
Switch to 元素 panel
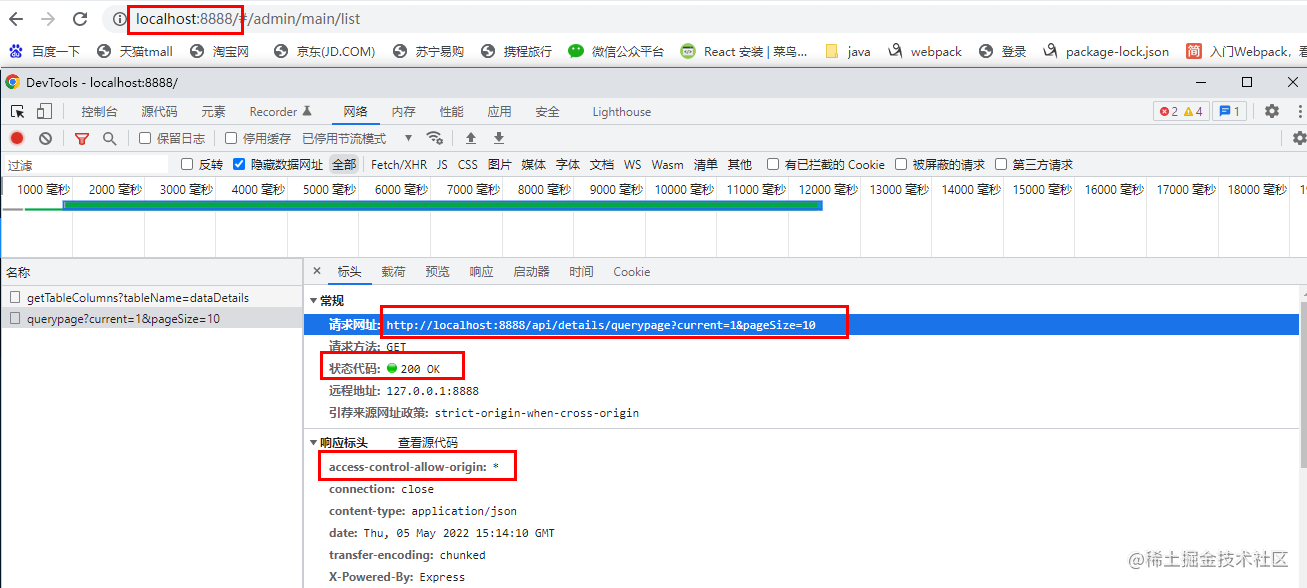213,111
